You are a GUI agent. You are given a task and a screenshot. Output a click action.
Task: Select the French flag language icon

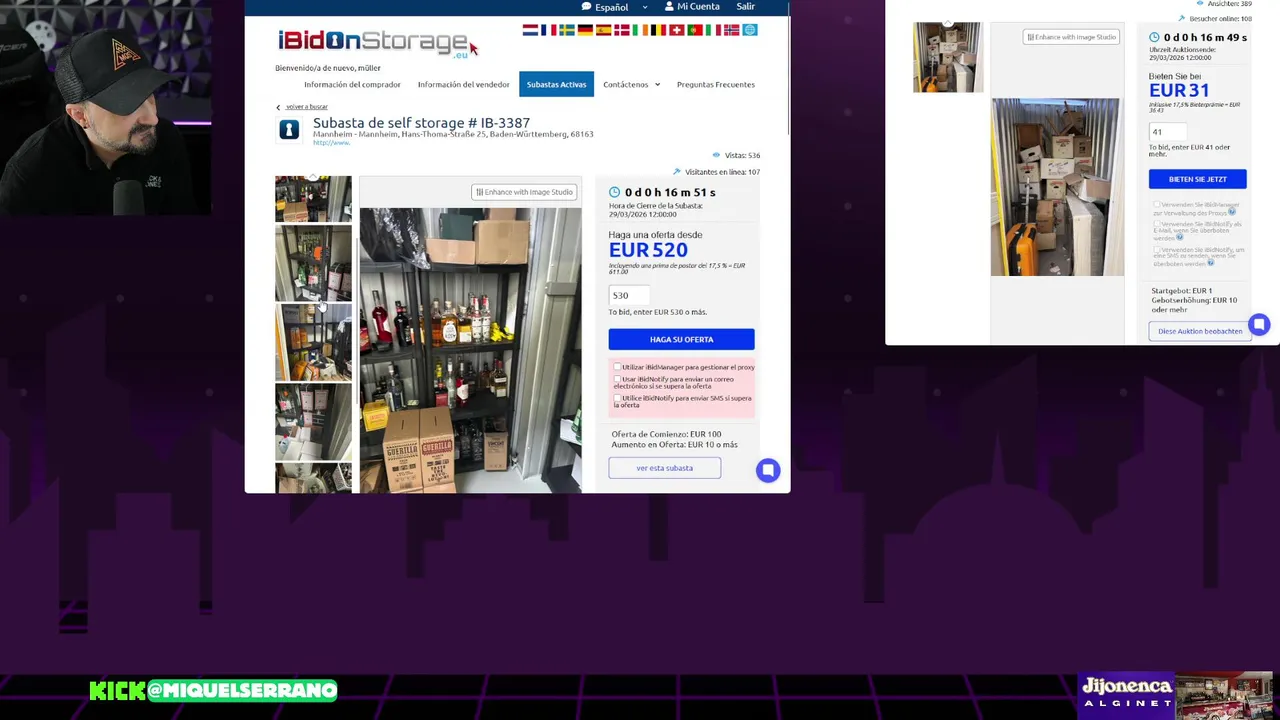pyautogui.click(x=548, y=30)
